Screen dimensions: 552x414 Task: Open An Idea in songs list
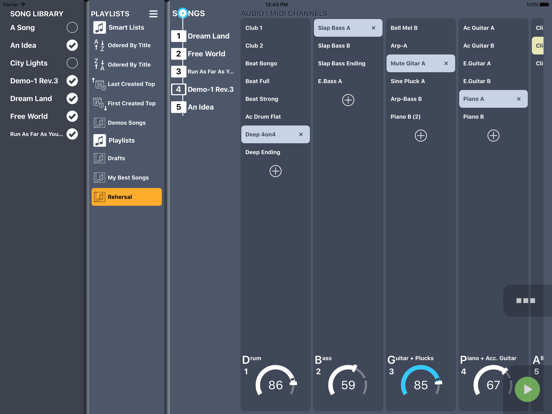[x=201, y=107]
